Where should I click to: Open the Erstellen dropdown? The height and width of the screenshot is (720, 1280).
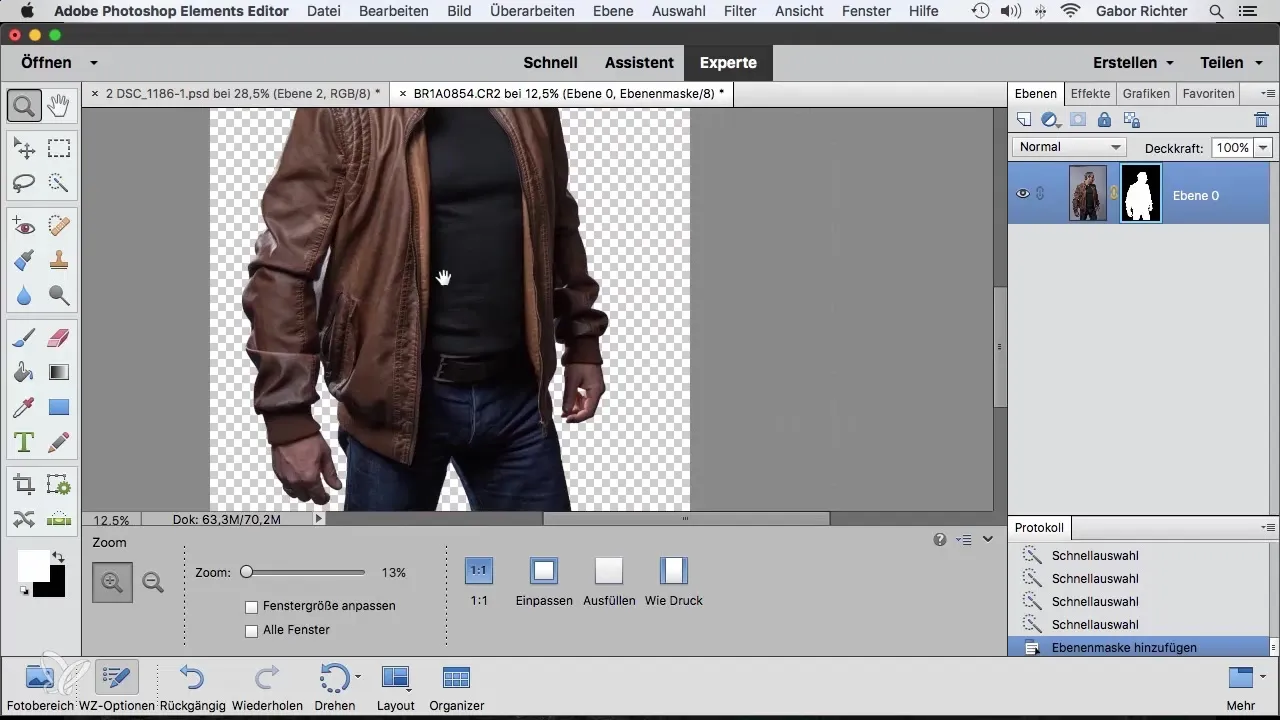coord(1133,62)
